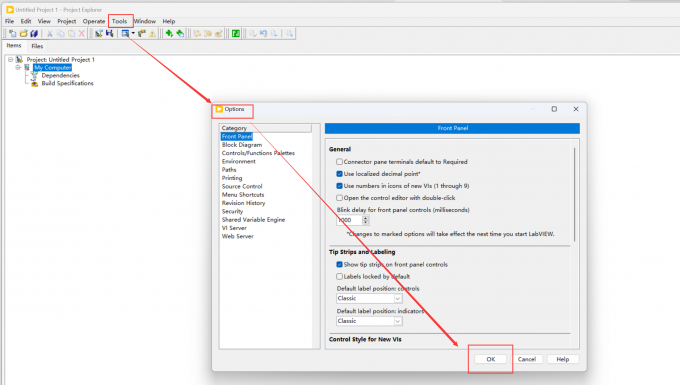Viewport: 680px width, 385px height.
Task: Click the Copy toolbar icon
Action: (61, 33)
